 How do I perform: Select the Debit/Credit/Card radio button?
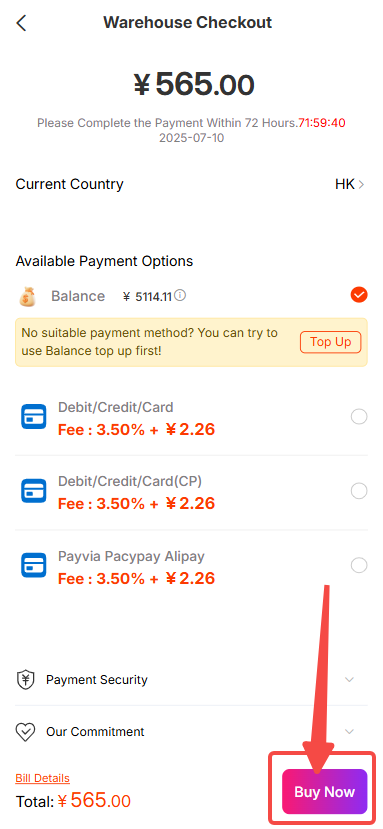359,417
